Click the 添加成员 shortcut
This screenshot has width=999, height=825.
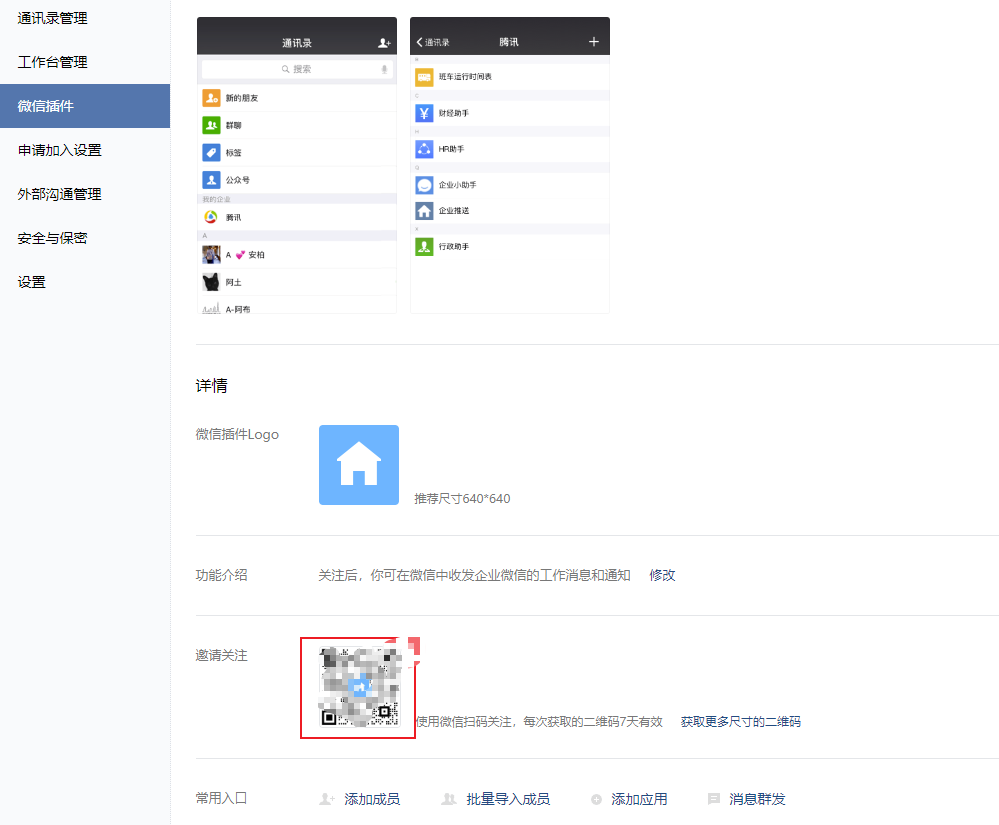tap(372, 799)
